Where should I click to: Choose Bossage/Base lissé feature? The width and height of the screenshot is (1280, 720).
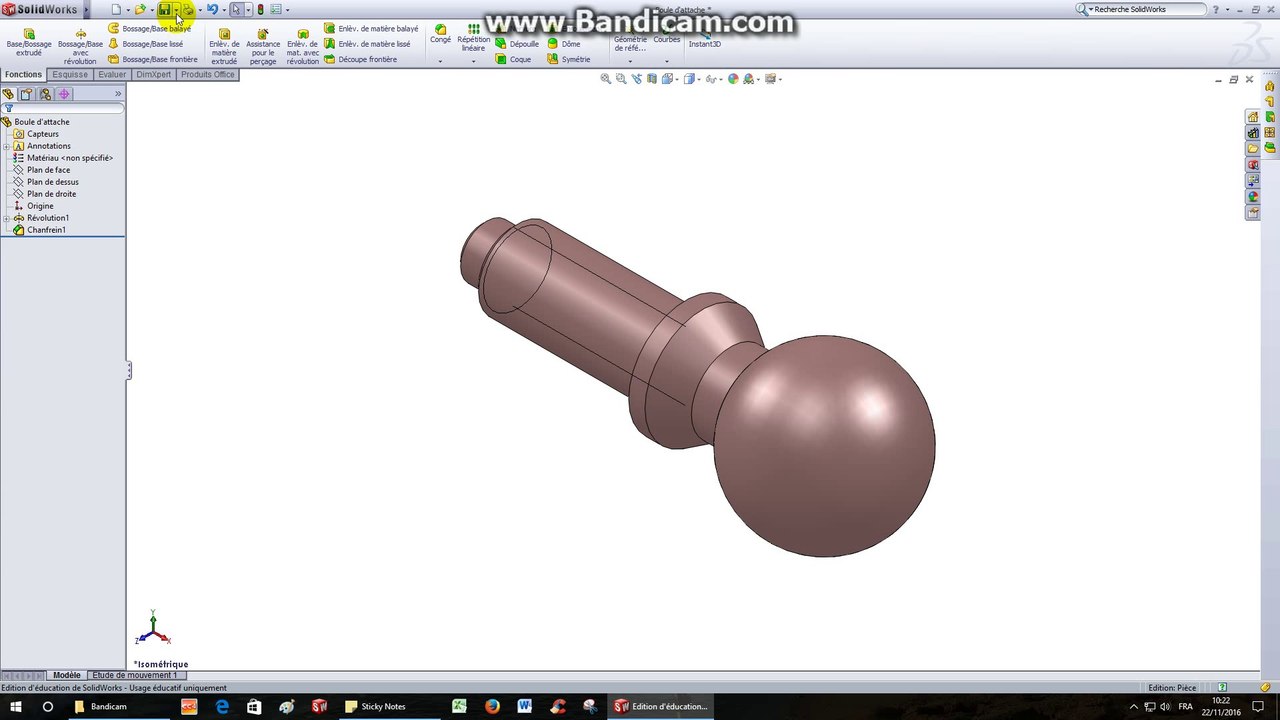tap(146, 44)
